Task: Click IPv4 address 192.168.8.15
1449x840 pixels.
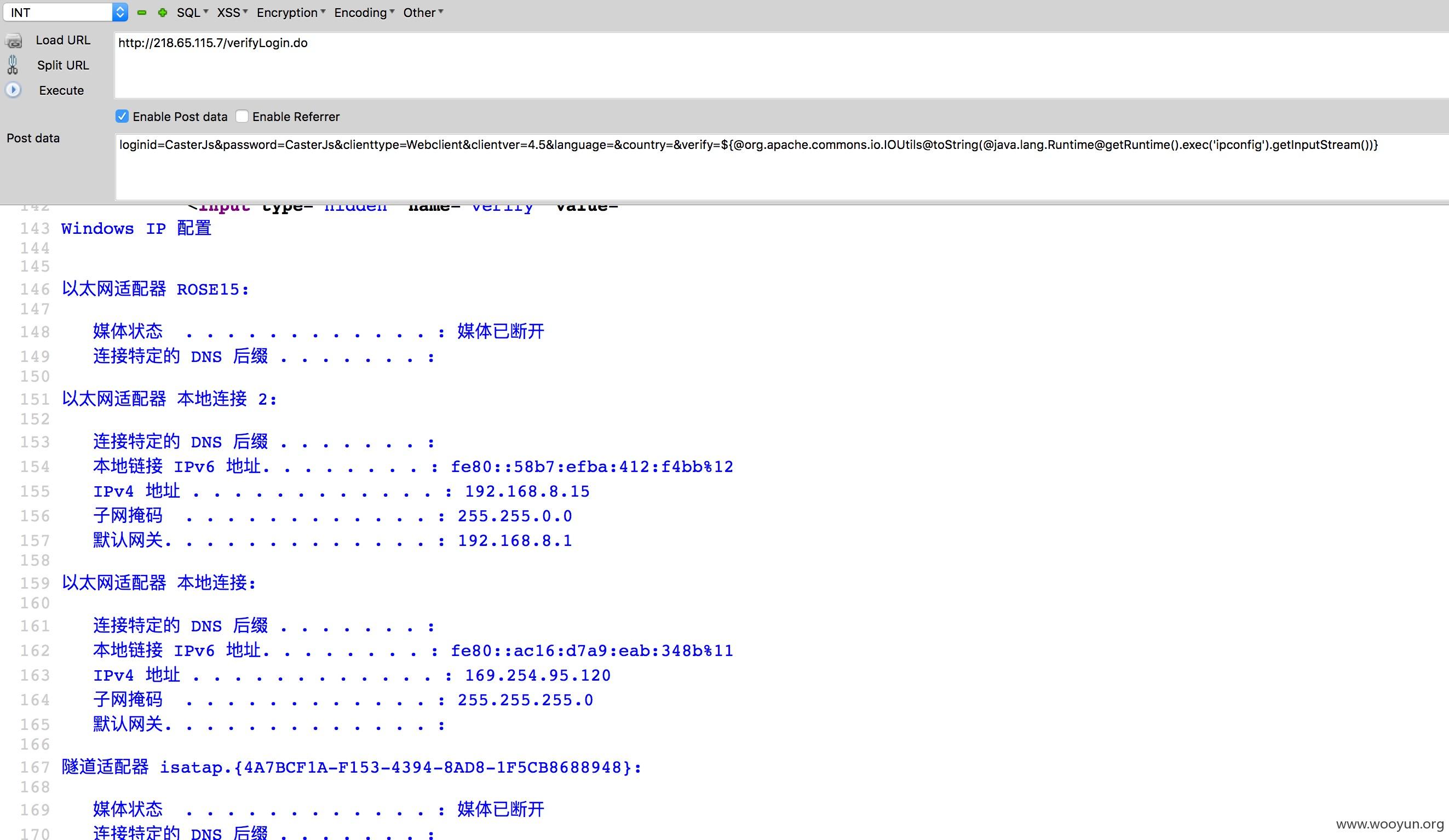Action: [x=527, y=492]
